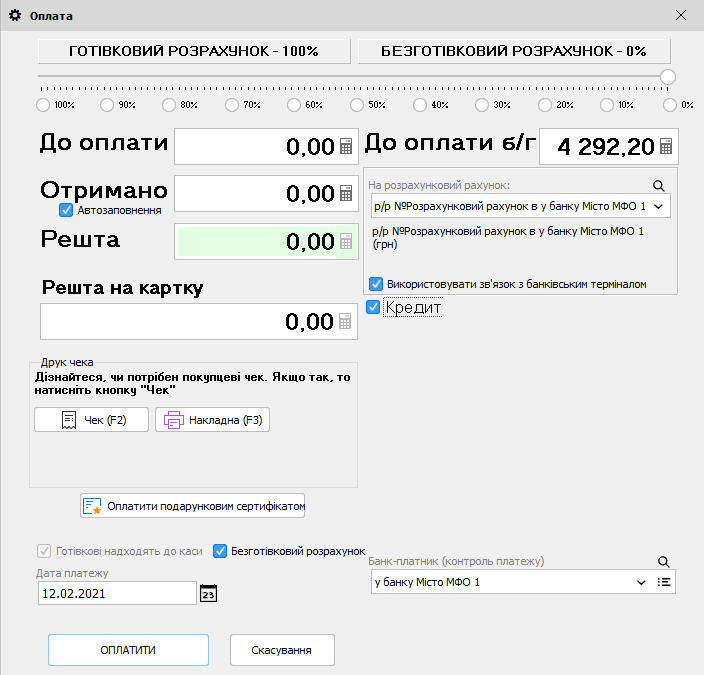Toggle the Автозаповнення checkbox
Image resolution: width=704 pixels, height=675 pixels.
(66, 210)
